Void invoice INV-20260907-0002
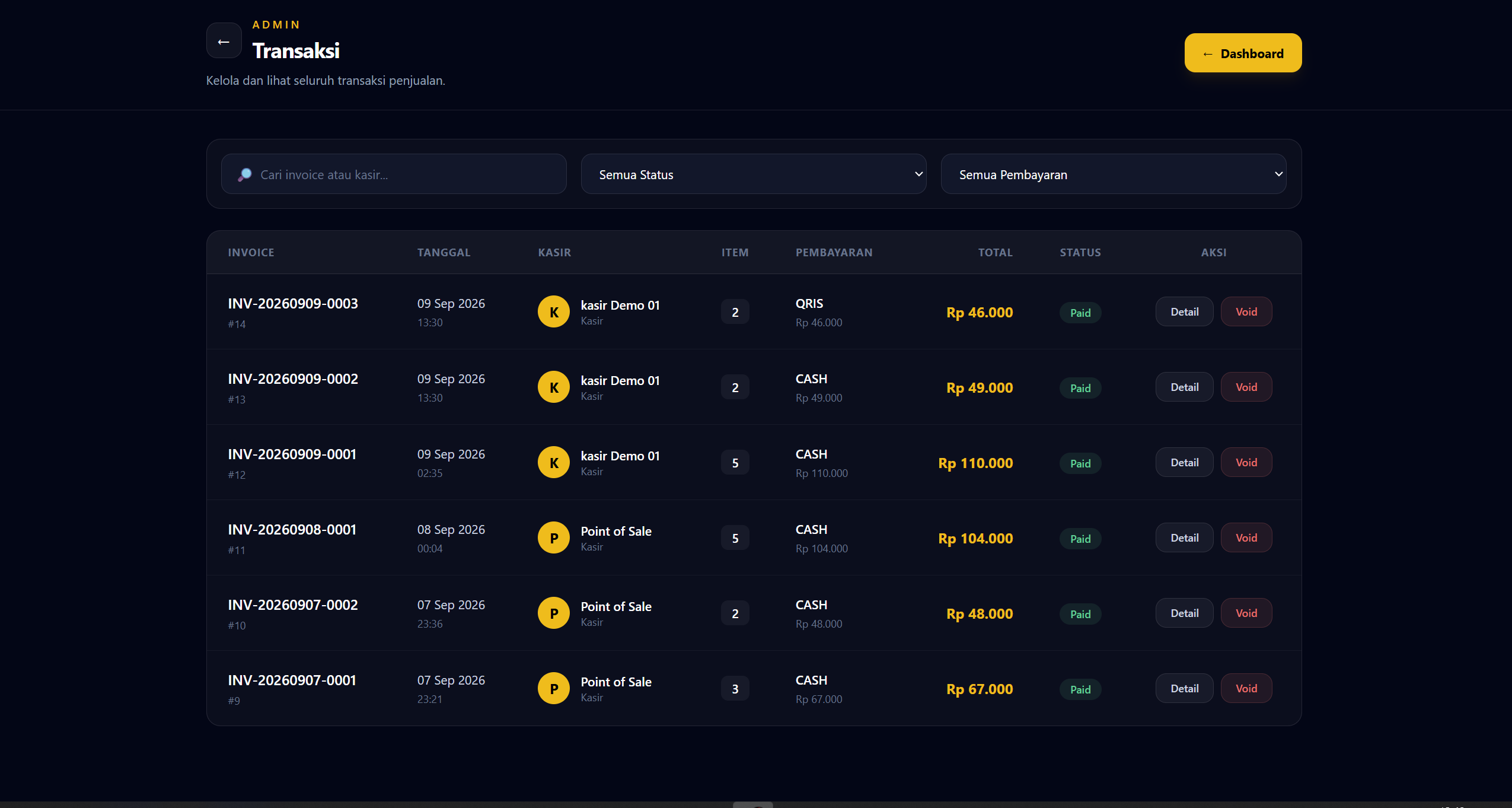1512x808 pixels. coord(1246,613)
